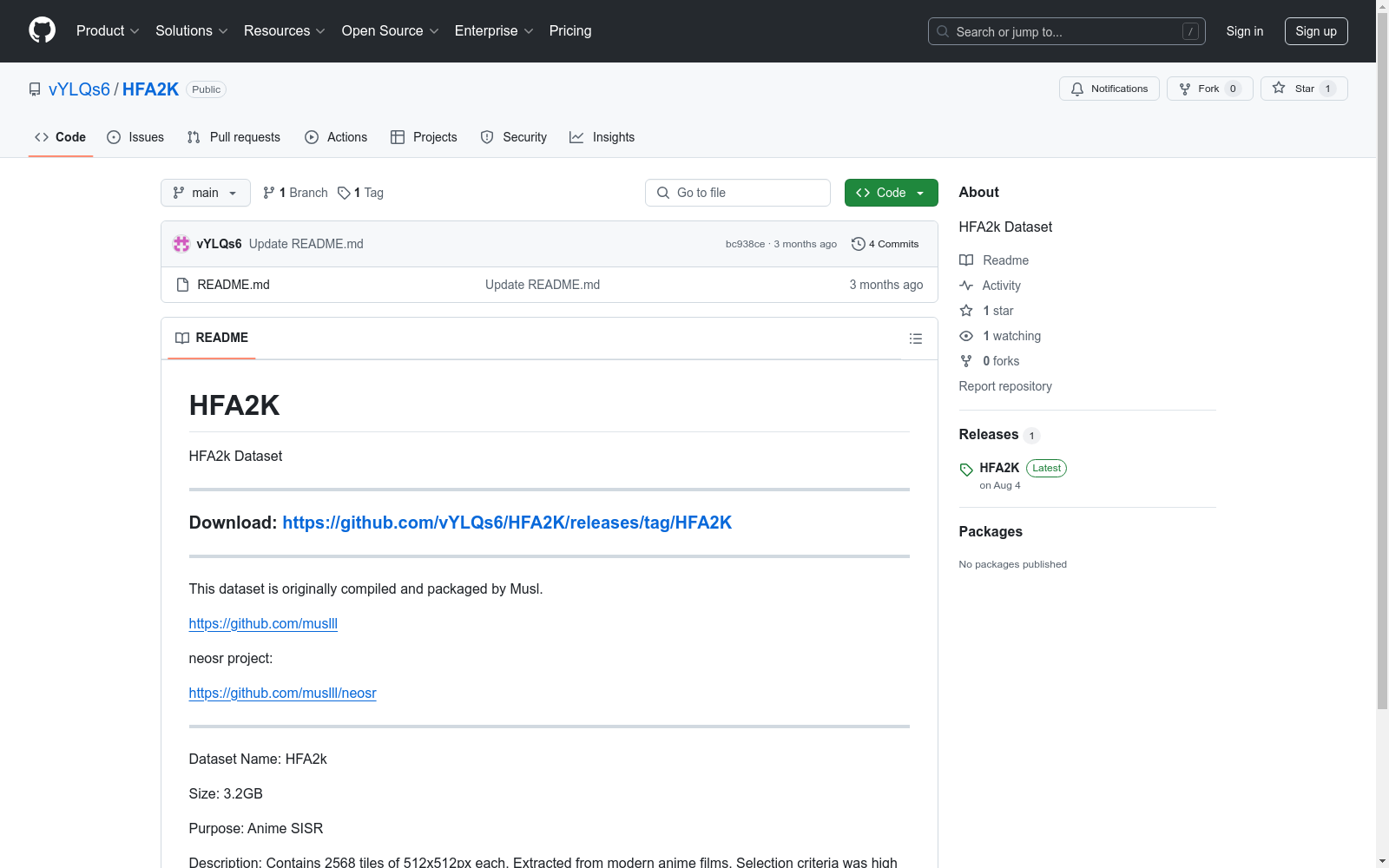Click the Notifications button
The image size is (1389, 868).
click(x=1109, y=89)
